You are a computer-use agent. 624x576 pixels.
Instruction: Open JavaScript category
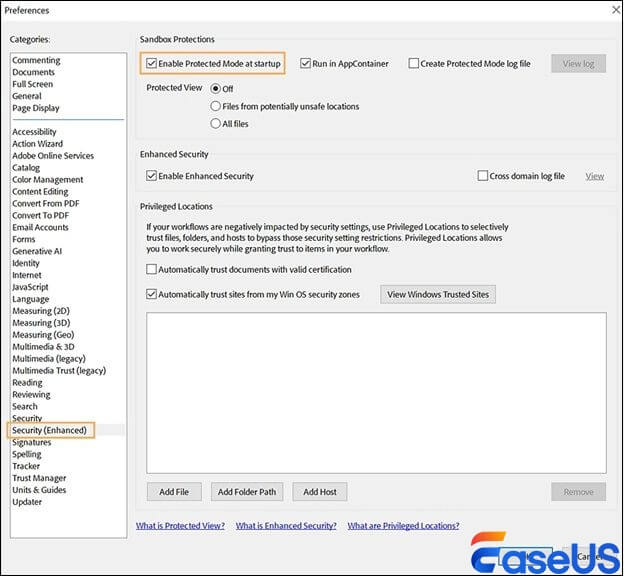point(30,287)
